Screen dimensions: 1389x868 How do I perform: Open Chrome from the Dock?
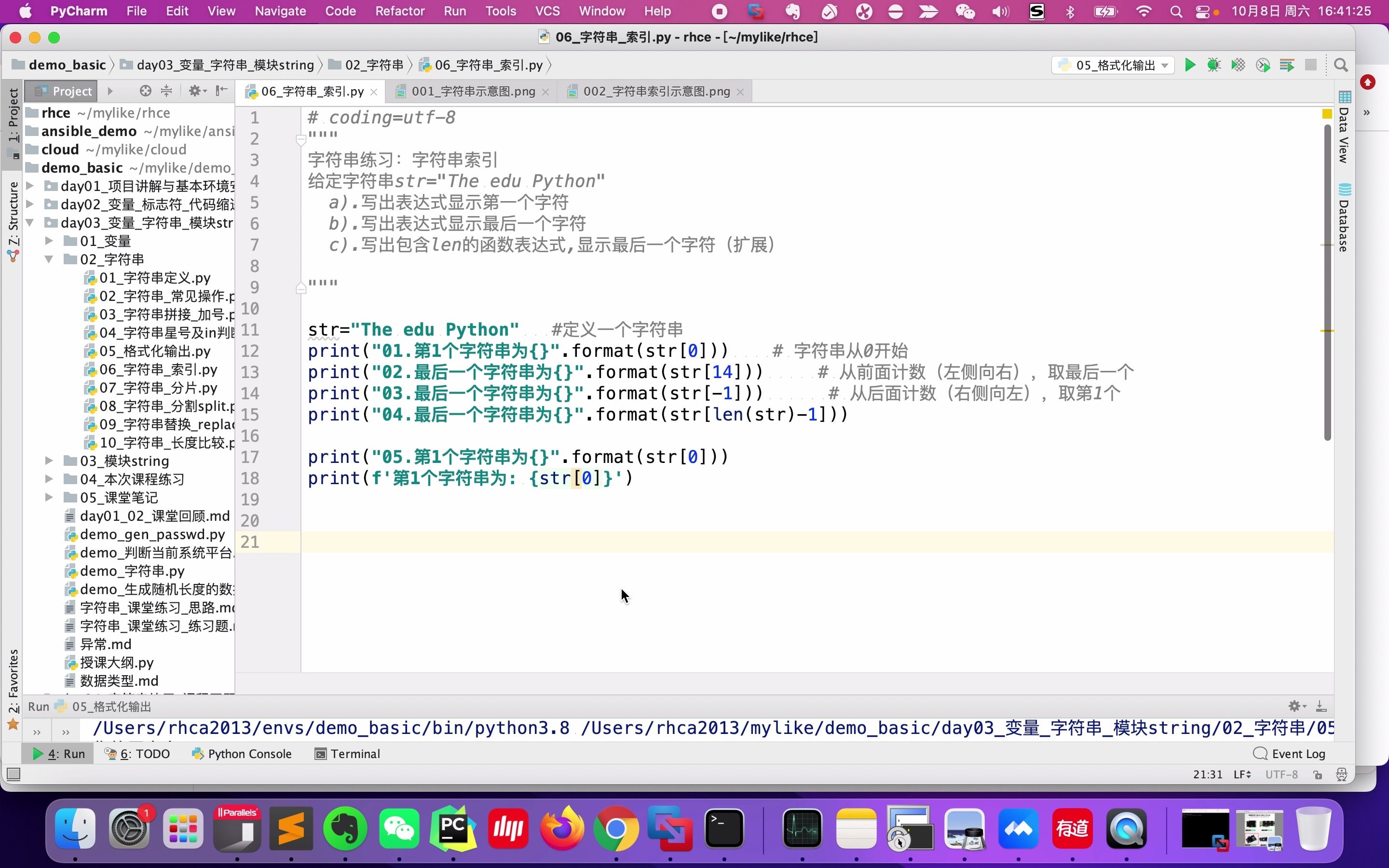(616, 828)
